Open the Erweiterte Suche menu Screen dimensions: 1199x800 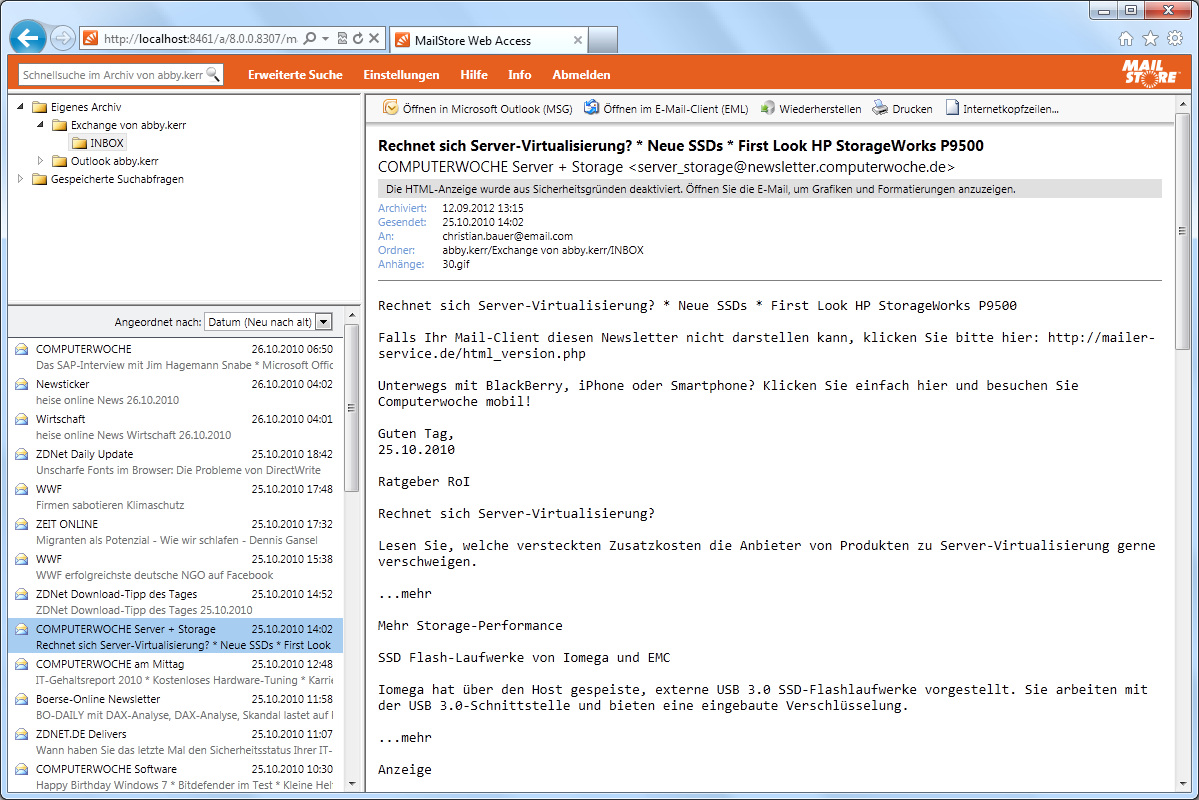(x=295, y=75)
